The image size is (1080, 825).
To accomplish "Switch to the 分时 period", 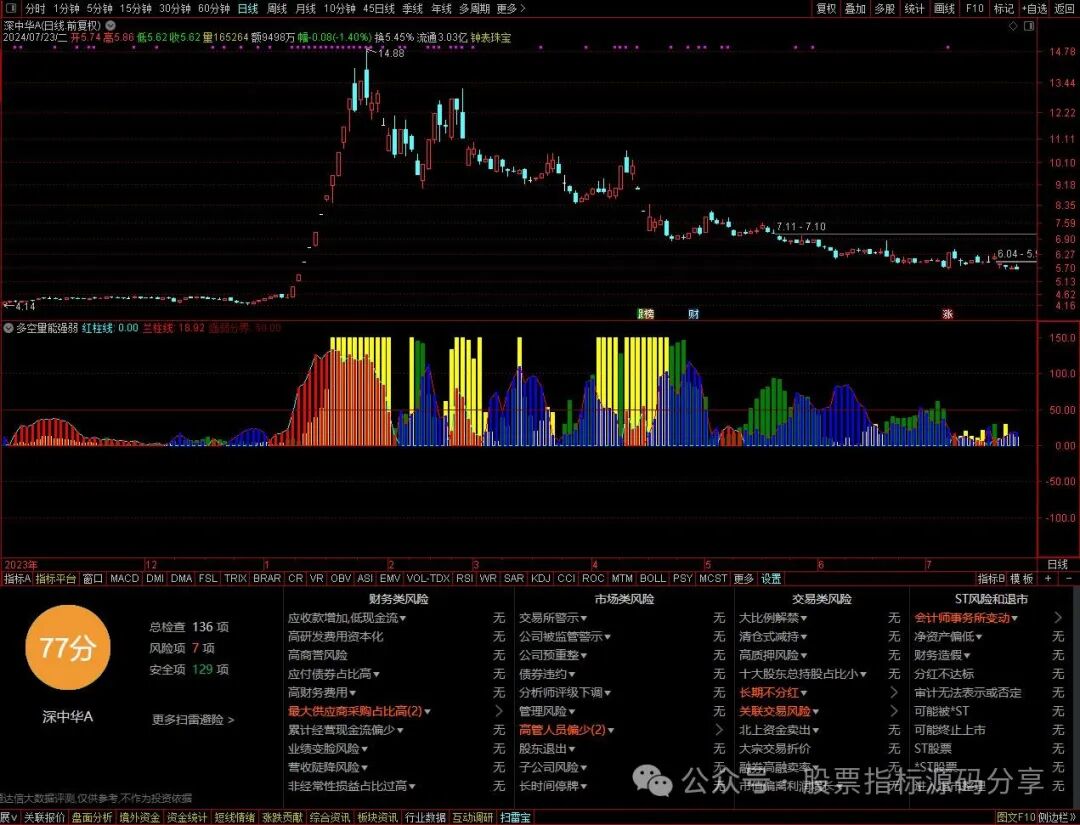I will (35, 8).
